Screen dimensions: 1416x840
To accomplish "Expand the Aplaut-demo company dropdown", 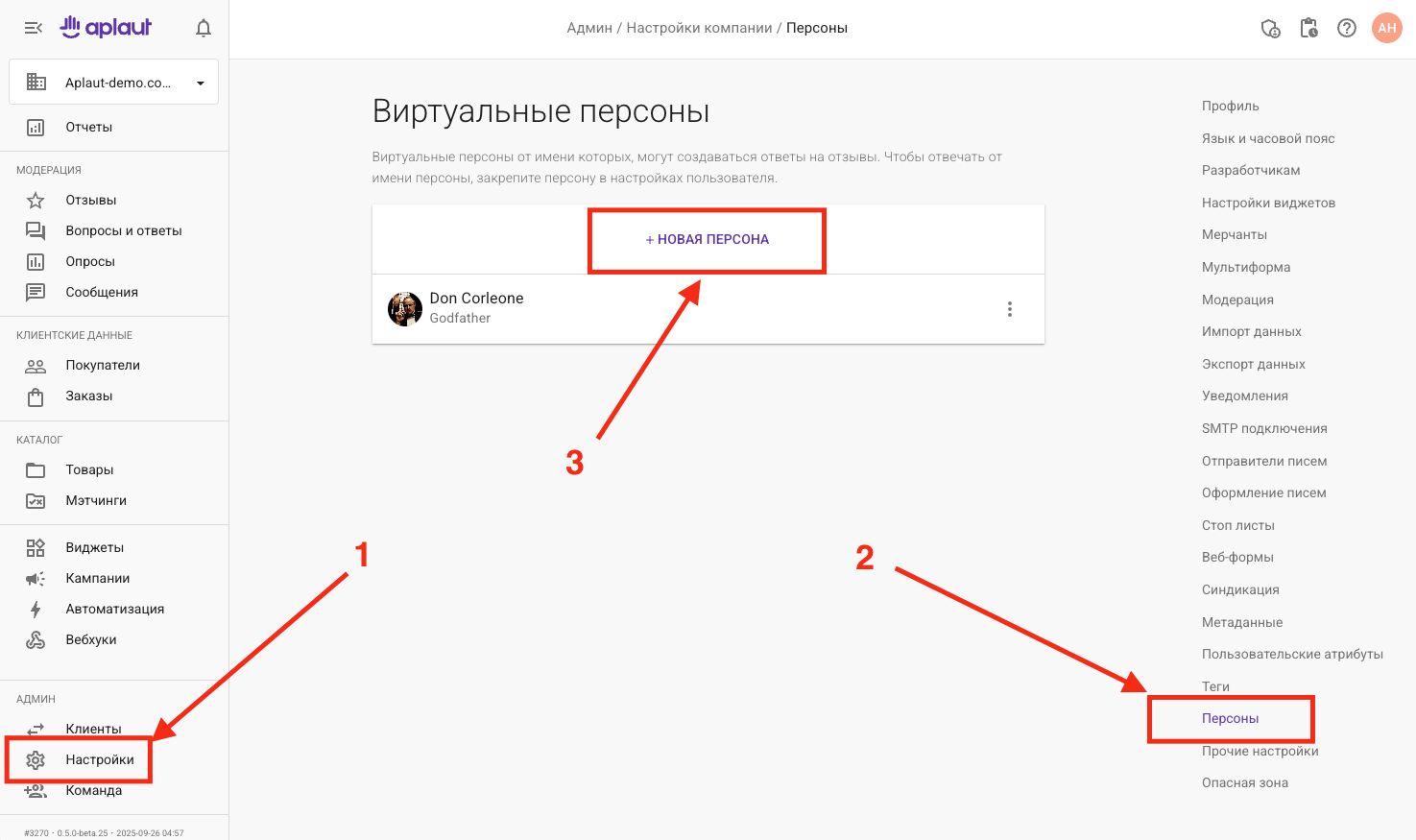I will coord(113,83).
